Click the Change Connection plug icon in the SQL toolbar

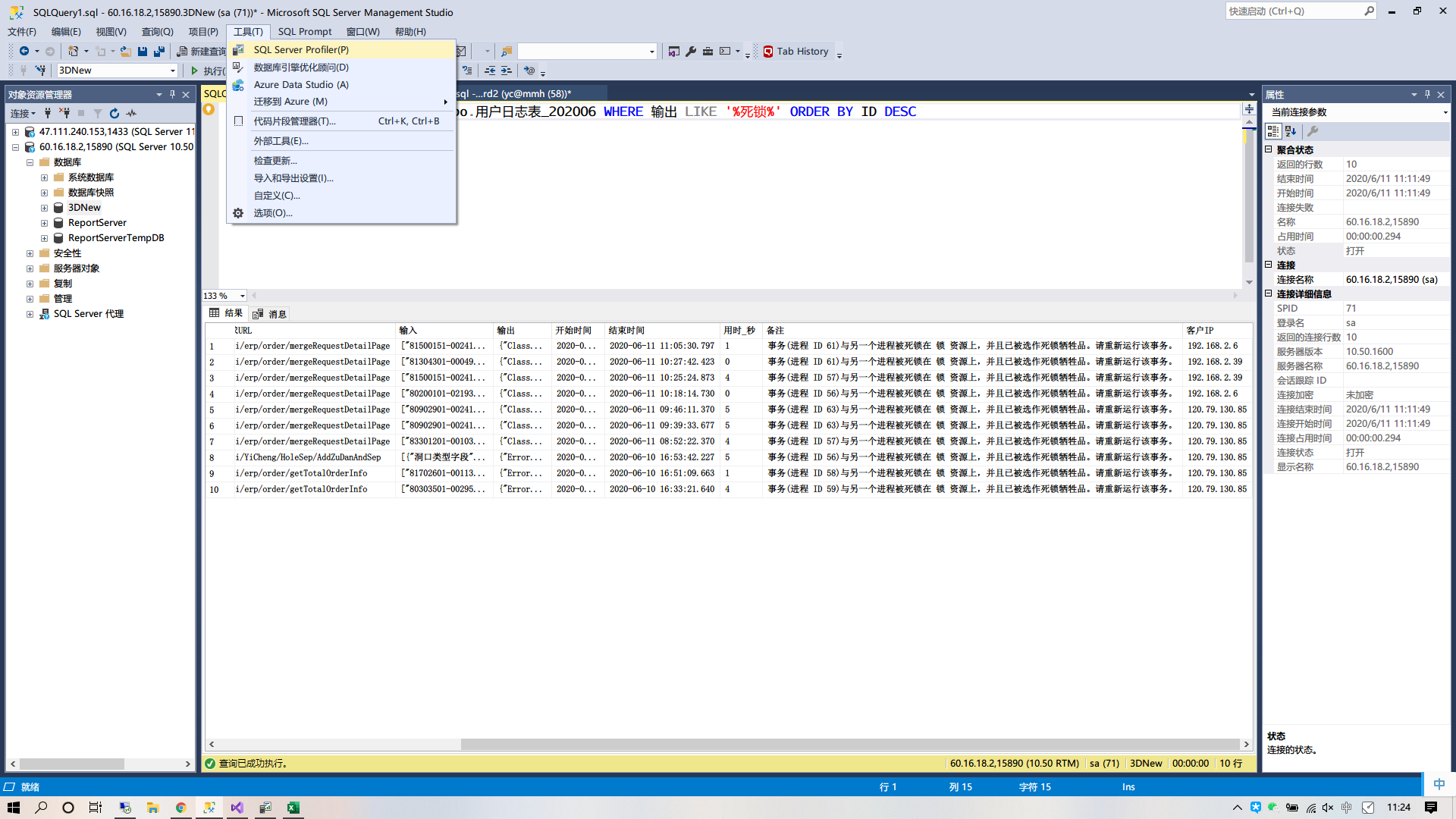coord(41,71)
